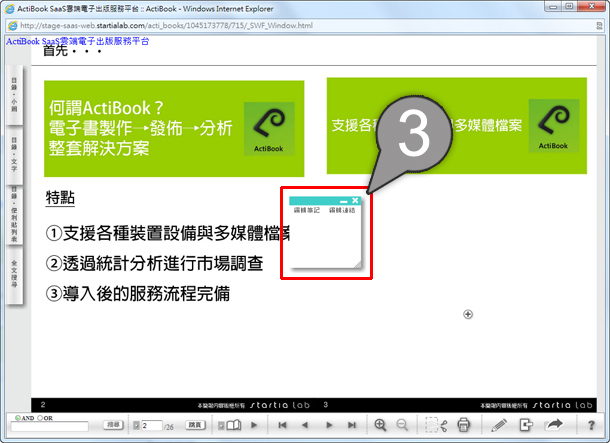
Task: Click the 何謂ActiBook green banner
Action: click(x=174, y=129)
